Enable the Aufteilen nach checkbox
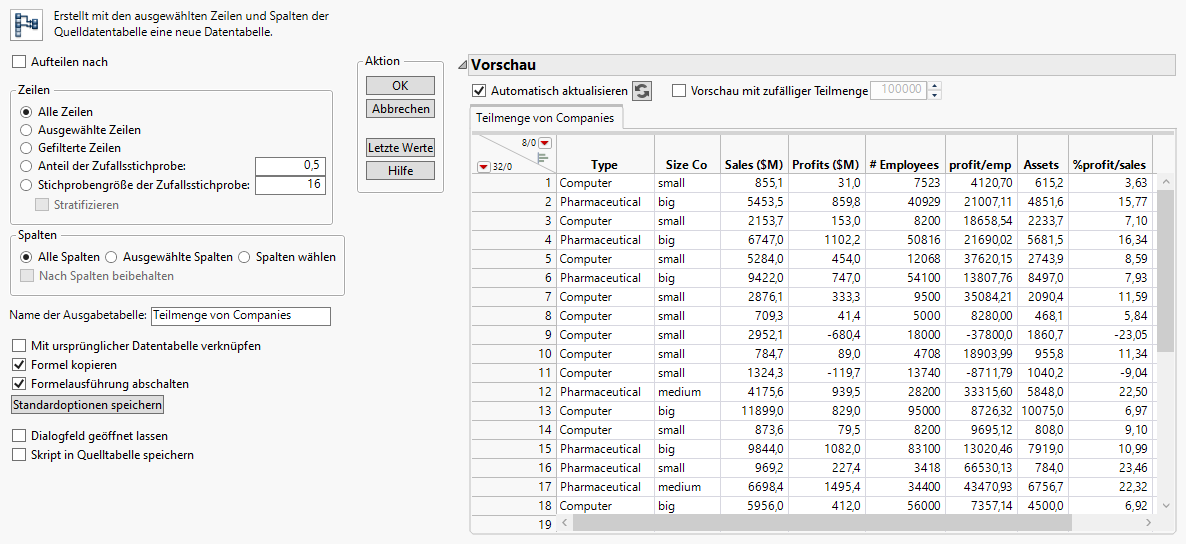This screenshot has width=1186, height=544. 20,62
